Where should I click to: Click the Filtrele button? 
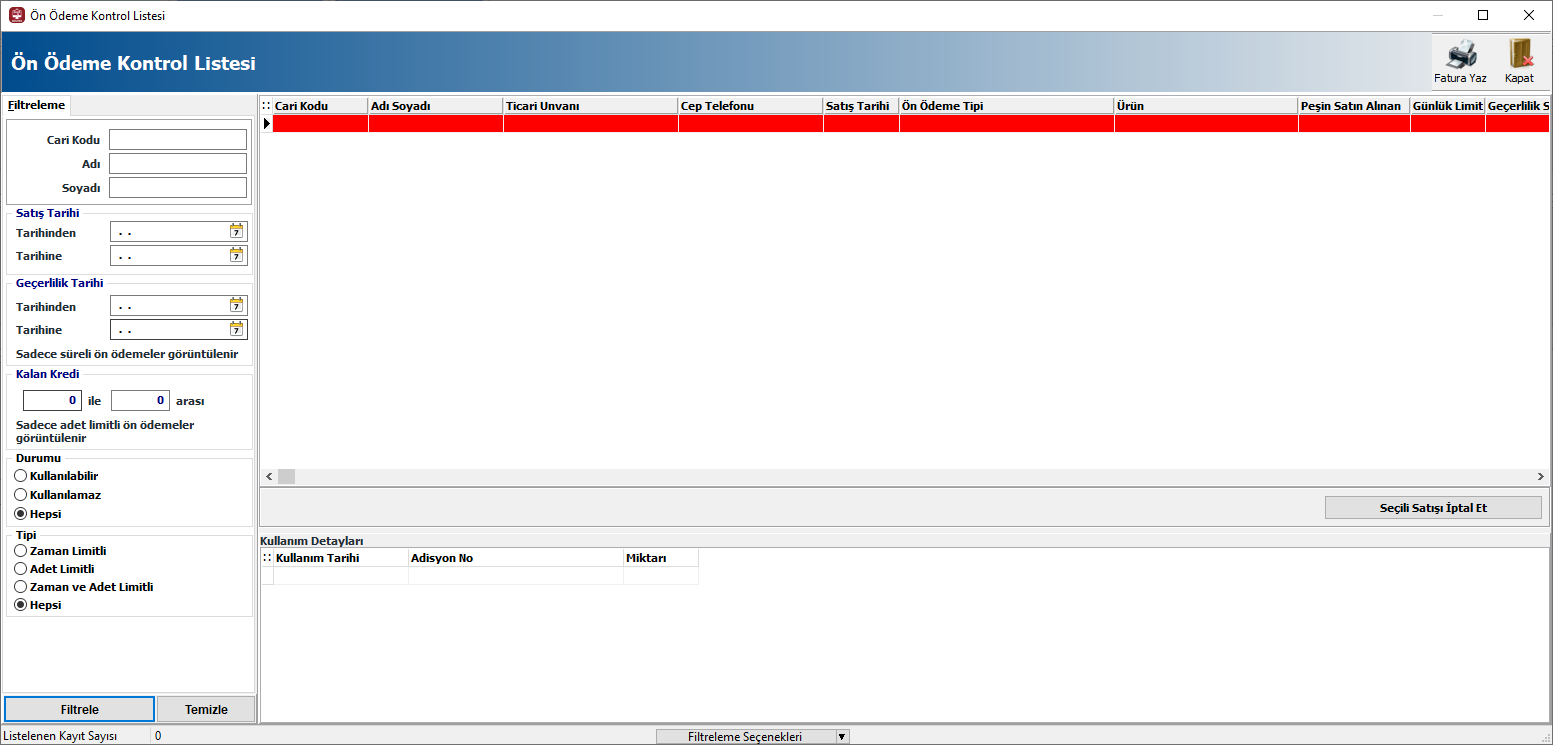pos(80,709)
